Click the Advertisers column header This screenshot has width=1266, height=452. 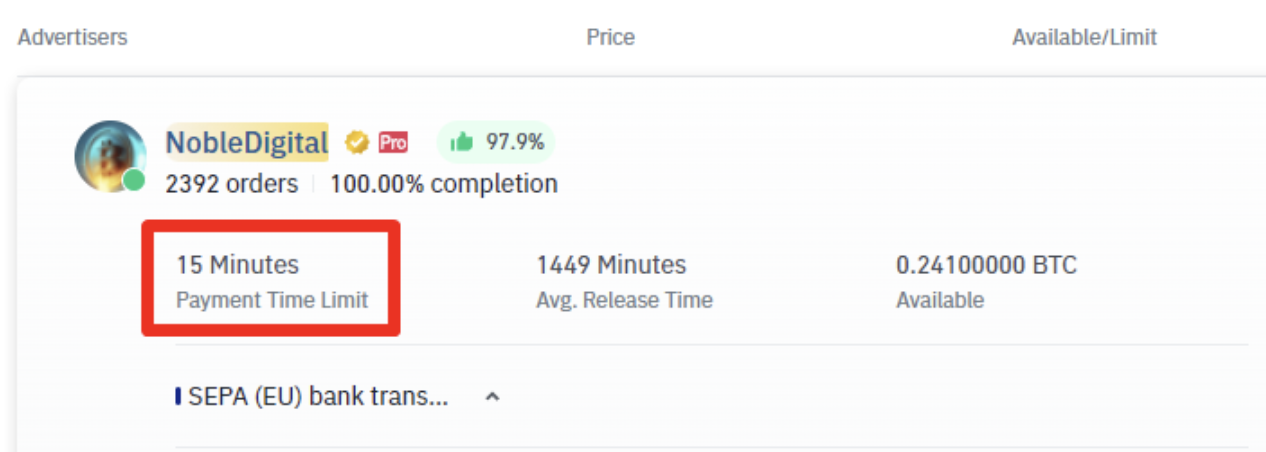pyautogui.click(x=73, y=38)
